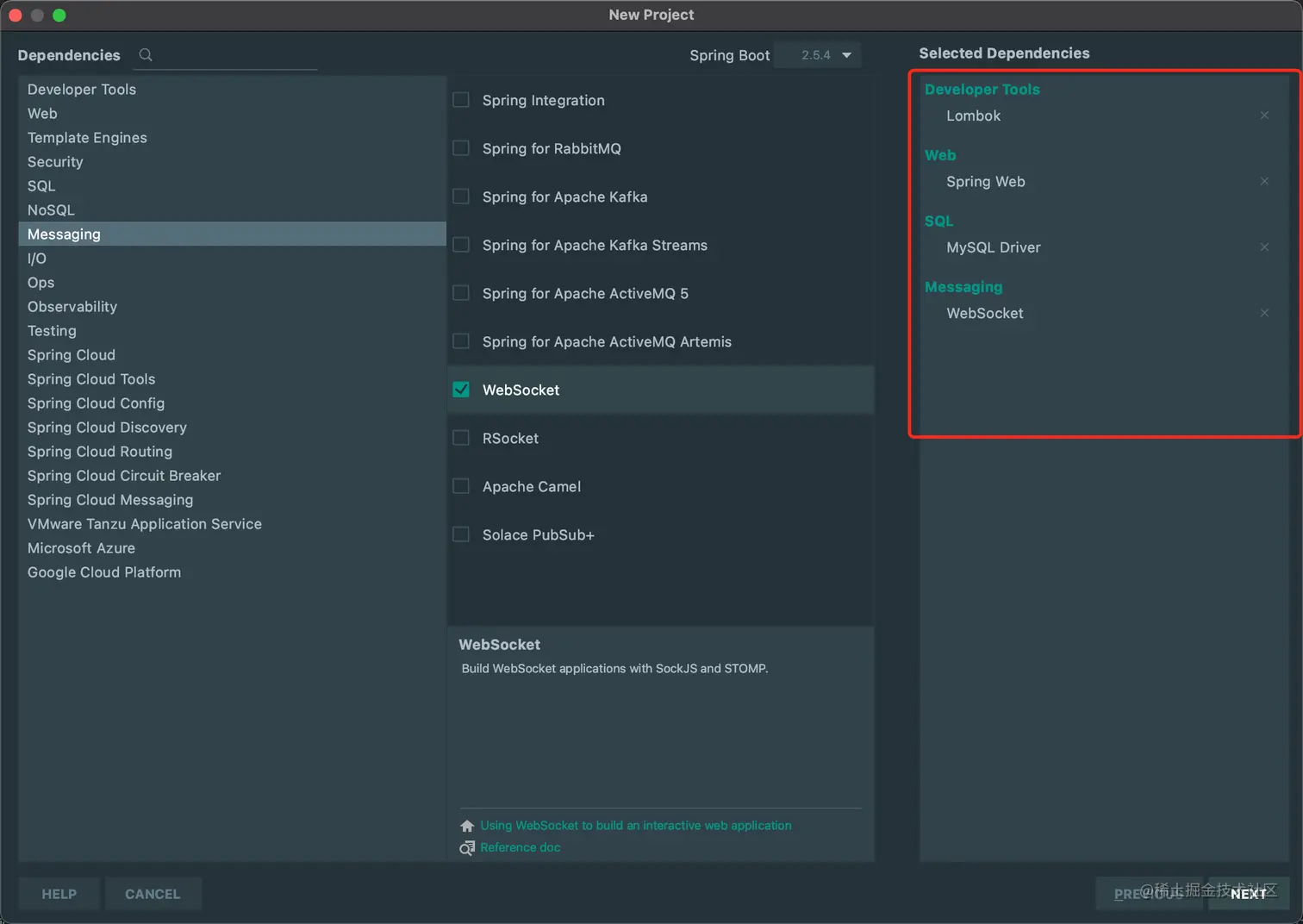
Task: Remove Lombok from selected dependencies
Action: [x=1264, y=115]
